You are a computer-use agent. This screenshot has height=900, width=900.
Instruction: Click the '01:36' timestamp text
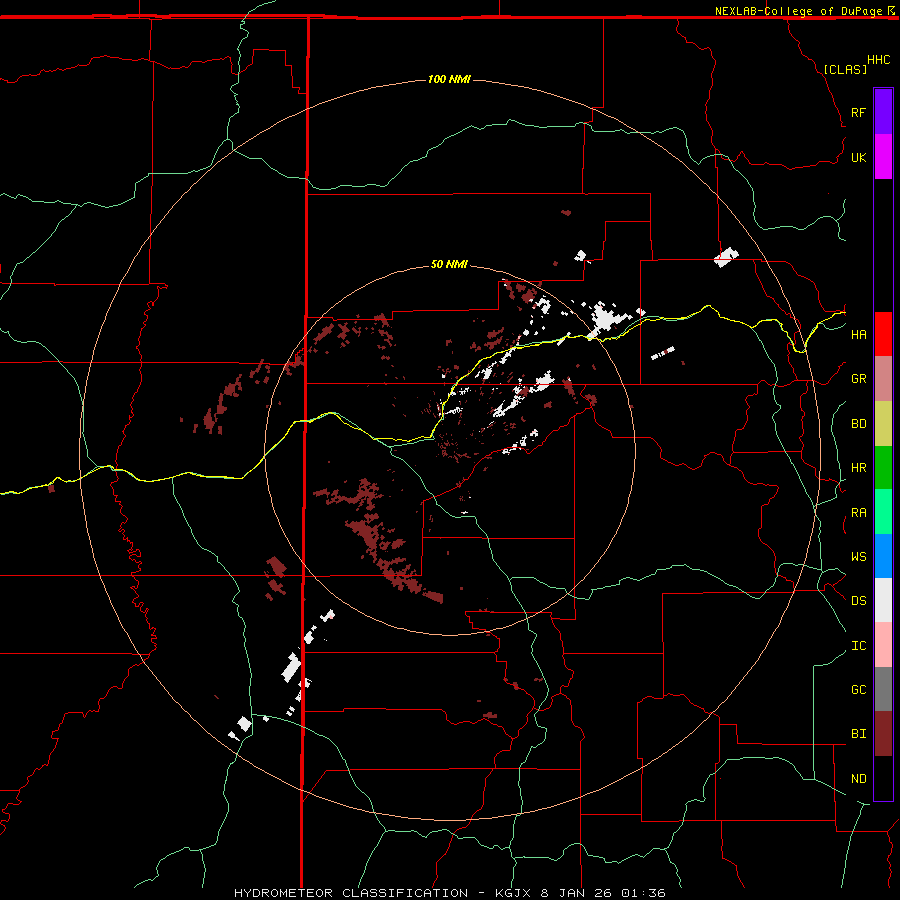(643, 893)
